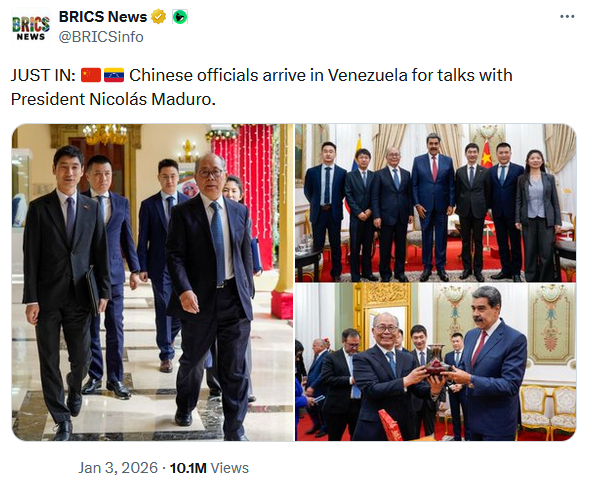Open the @BRICSinfo handle link

click(x=101, y=37)
